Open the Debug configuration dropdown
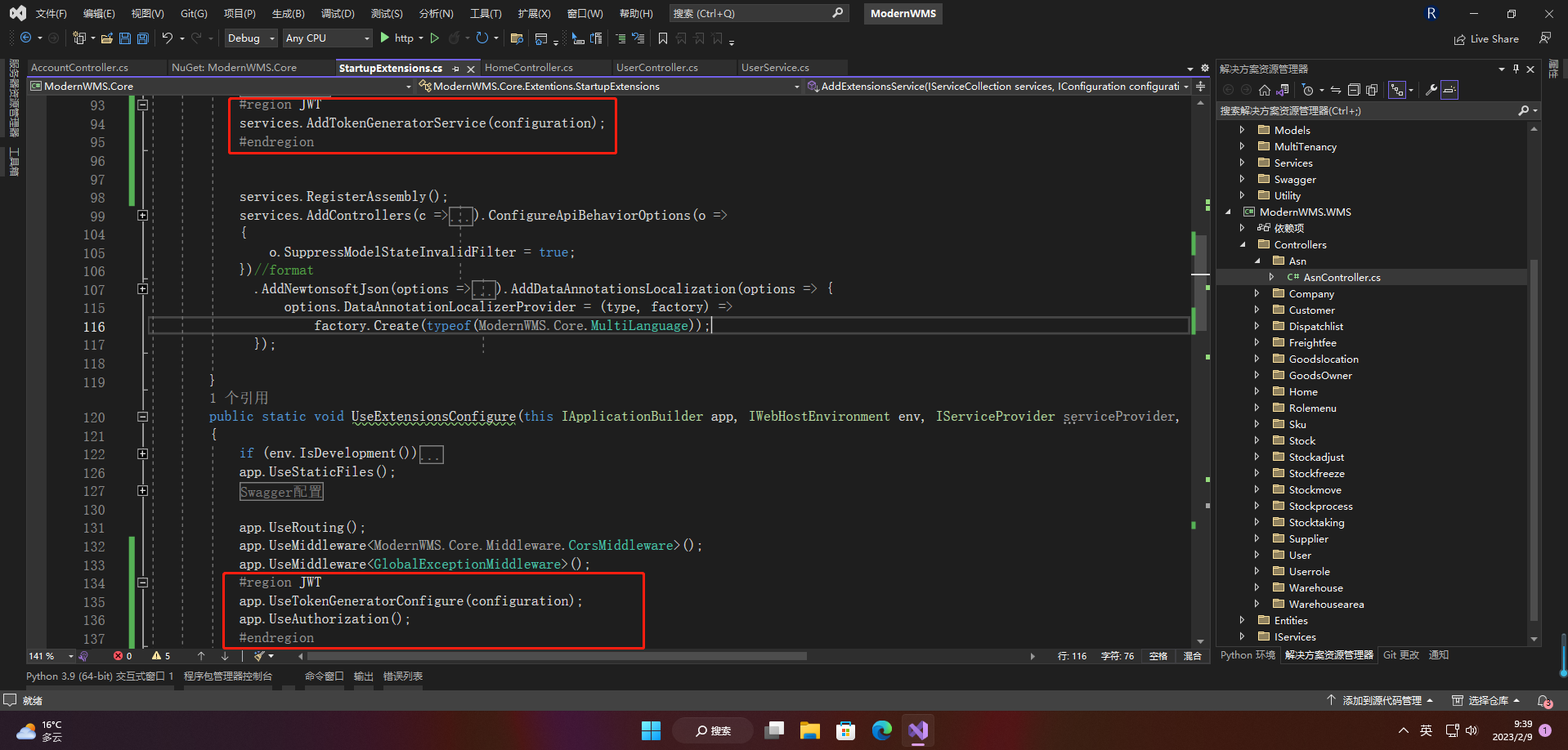The image size is (1568, 750). click(250, 38)
